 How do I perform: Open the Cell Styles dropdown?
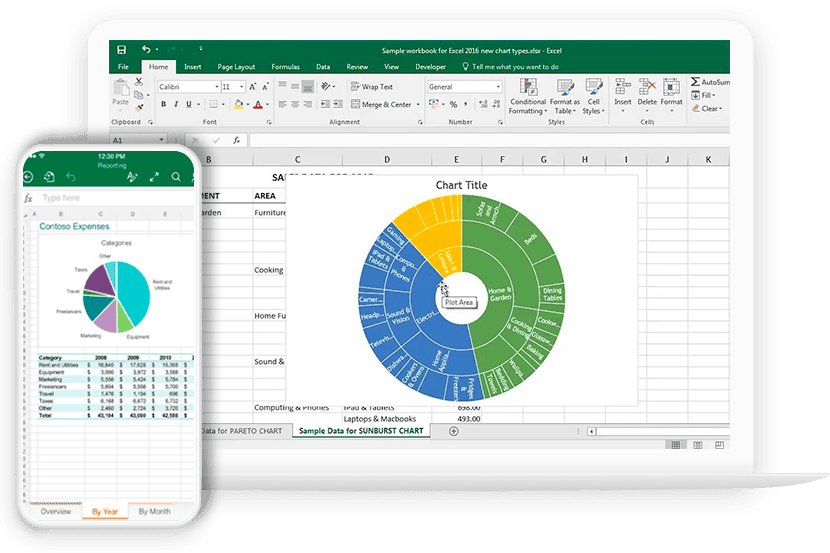tap(593, 96)
